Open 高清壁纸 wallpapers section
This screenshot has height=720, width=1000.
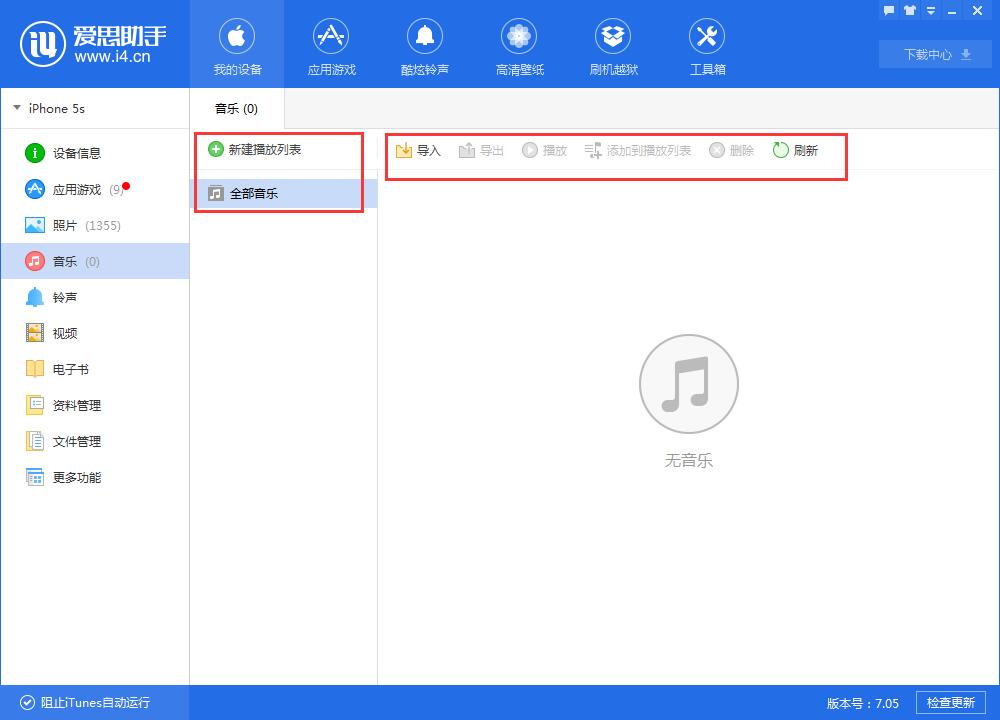click(x=519, y=45)
